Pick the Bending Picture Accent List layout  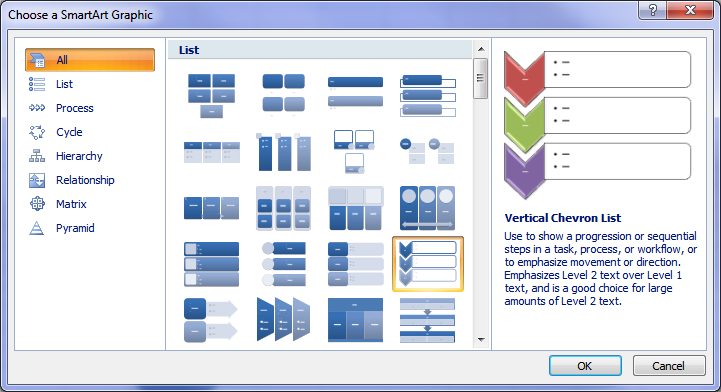point(355,152)
